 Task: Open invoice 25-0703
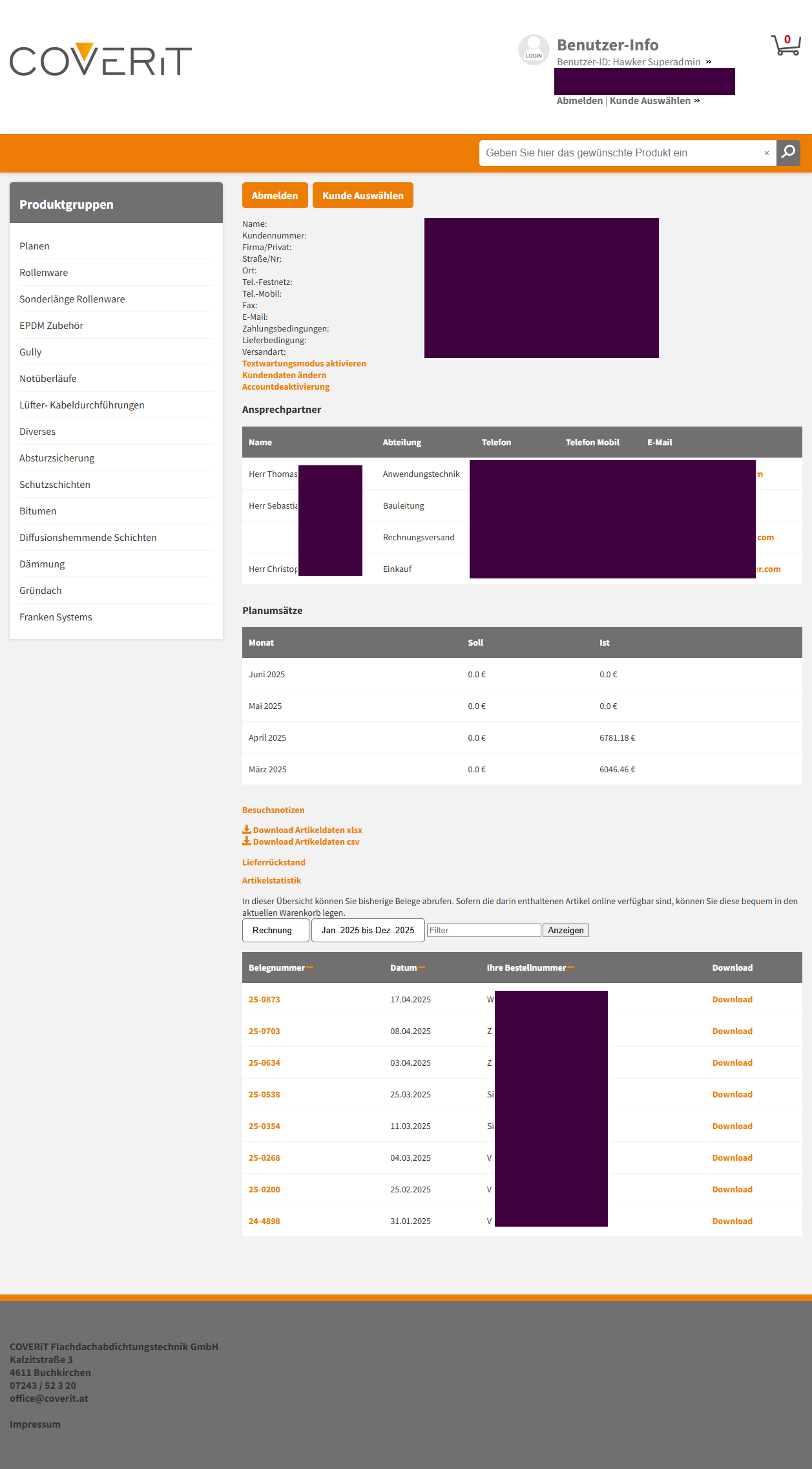point(264,1031)
